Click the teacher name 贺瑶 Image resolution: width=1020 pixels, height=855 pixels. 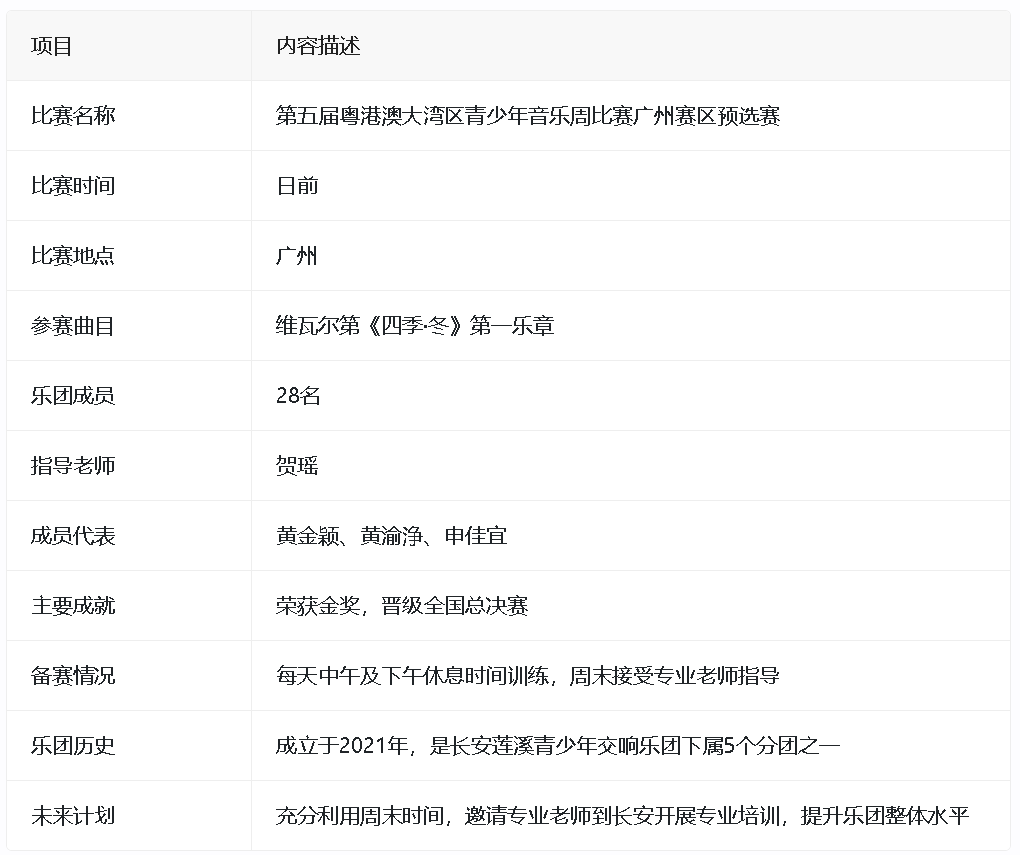(x=297, y=466)
